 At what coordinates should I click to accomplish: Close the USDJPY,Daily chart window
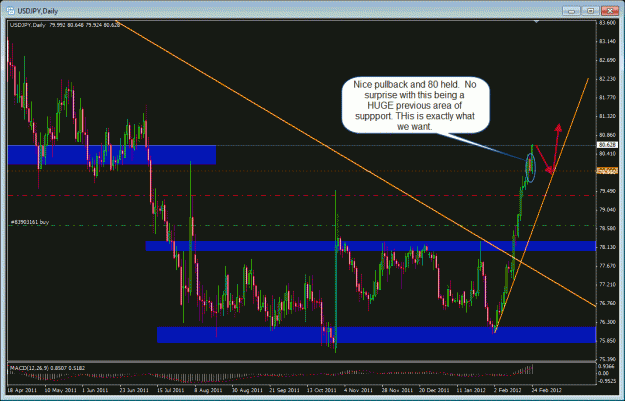[609, 11]
